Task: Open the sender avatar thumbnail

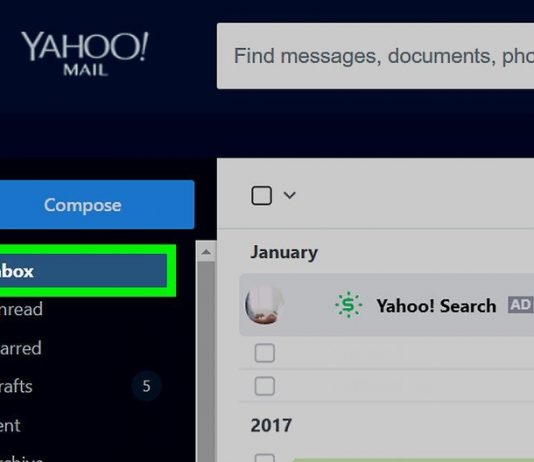Action: [265, 305]
